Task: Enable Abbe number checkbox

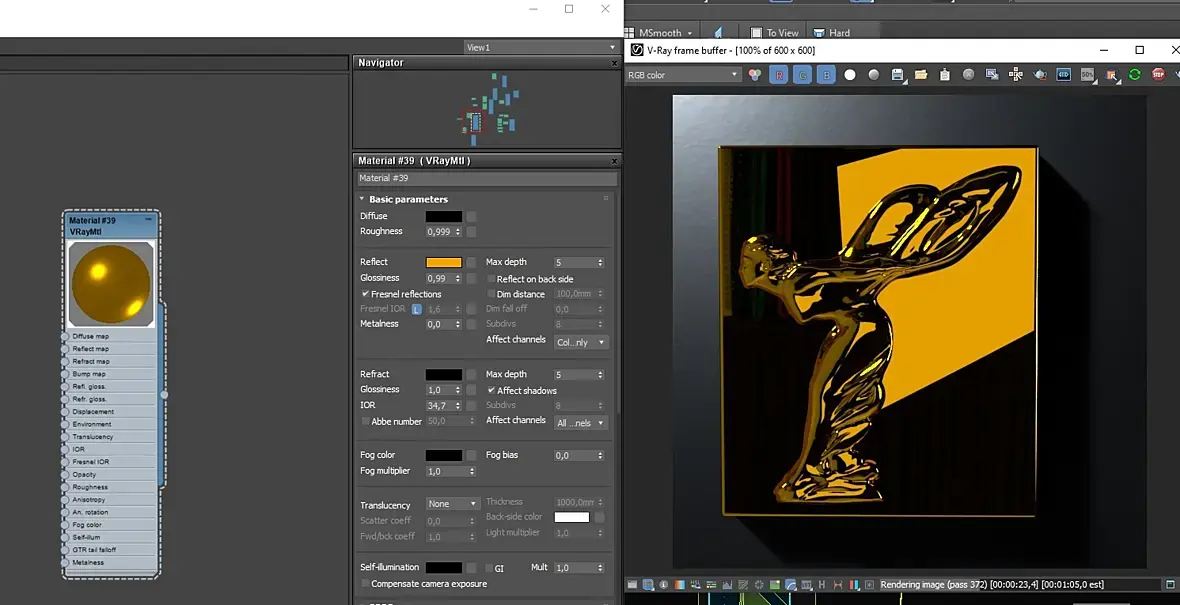Action: 365,421
